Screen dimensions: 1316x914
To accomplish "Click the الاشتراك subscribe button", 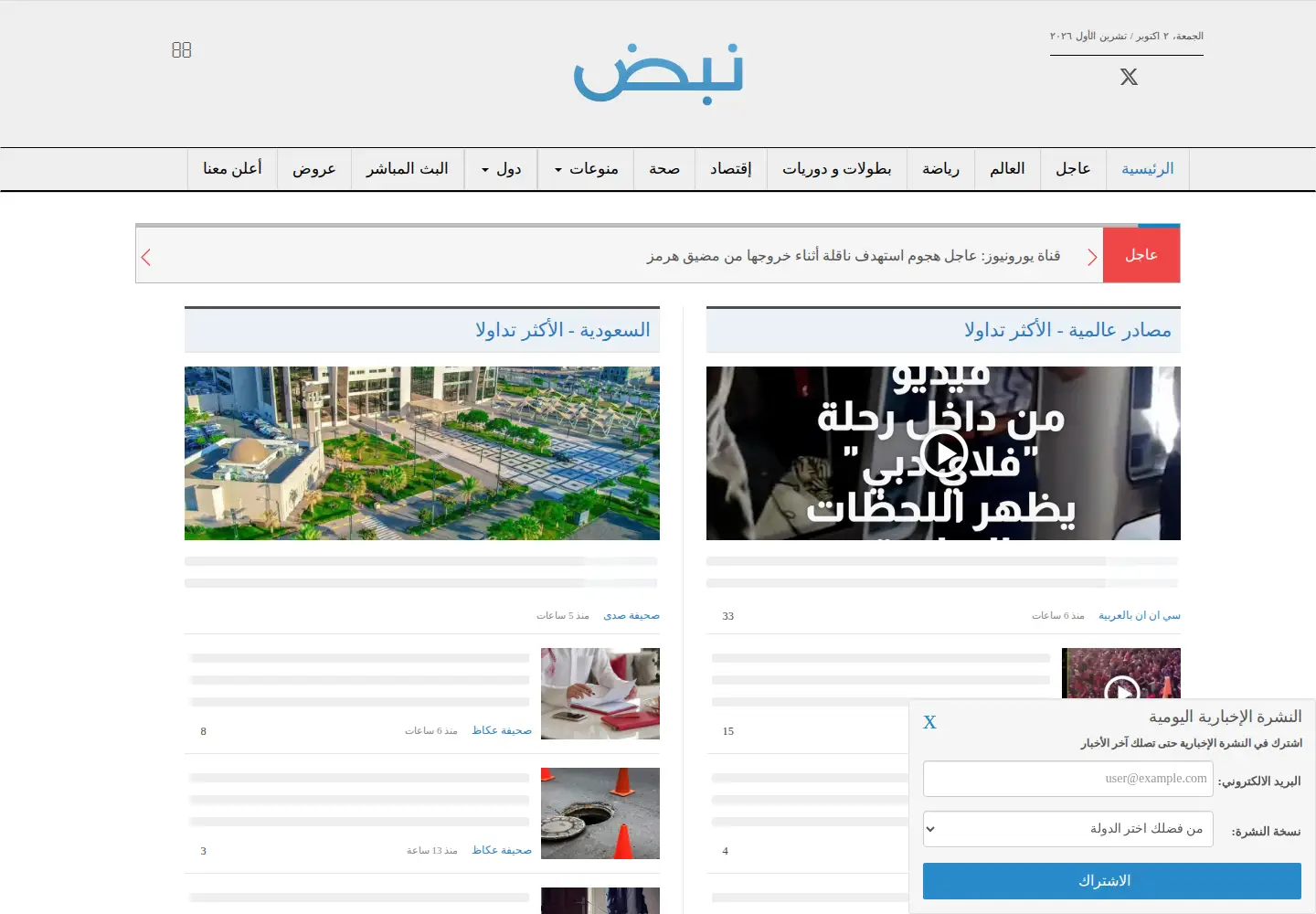I will coord(1112,881).
